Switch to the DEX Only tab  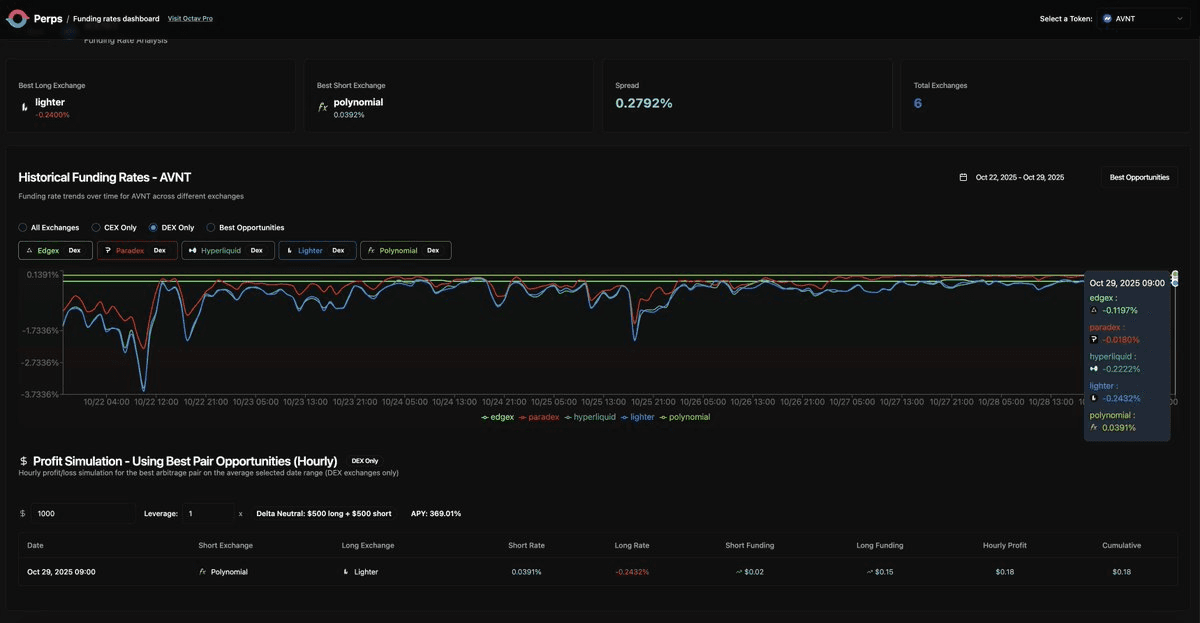point(151,227)
